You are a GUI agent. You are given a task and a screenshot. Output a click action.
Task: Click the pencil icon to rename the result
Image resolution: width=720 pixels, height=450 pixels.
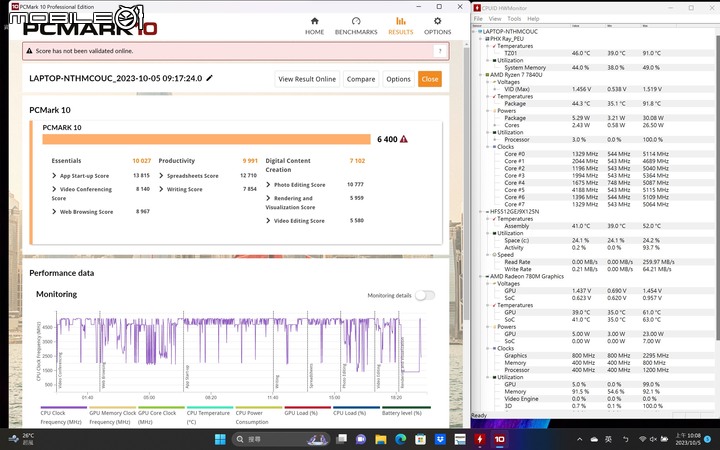tap(209, 78)
